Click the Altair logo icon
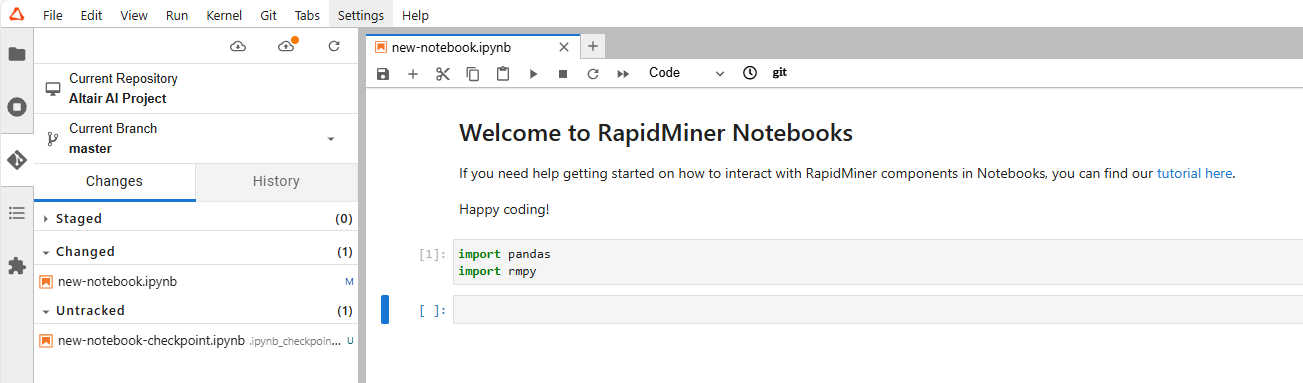This screenshot has height=383, width=1303. pyautogui.click(x=16, y=15)
